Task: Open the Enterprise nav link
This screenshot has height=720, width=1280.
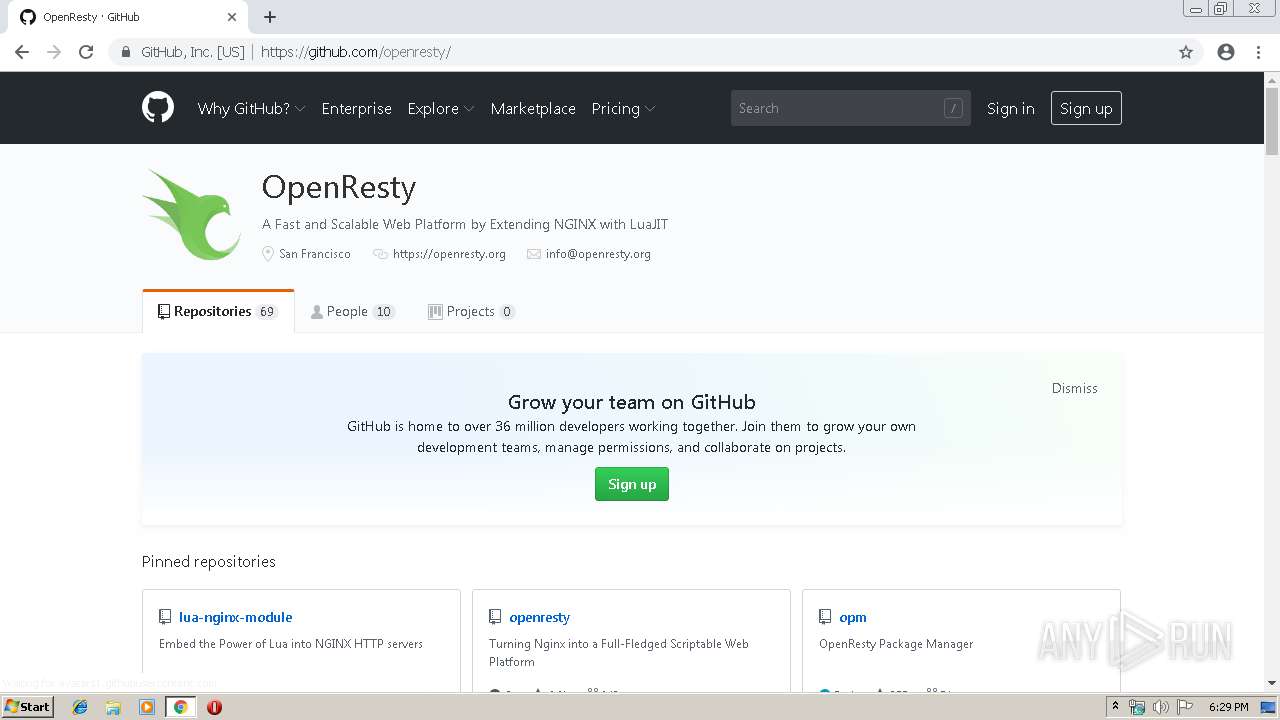Action: point(356,108)
